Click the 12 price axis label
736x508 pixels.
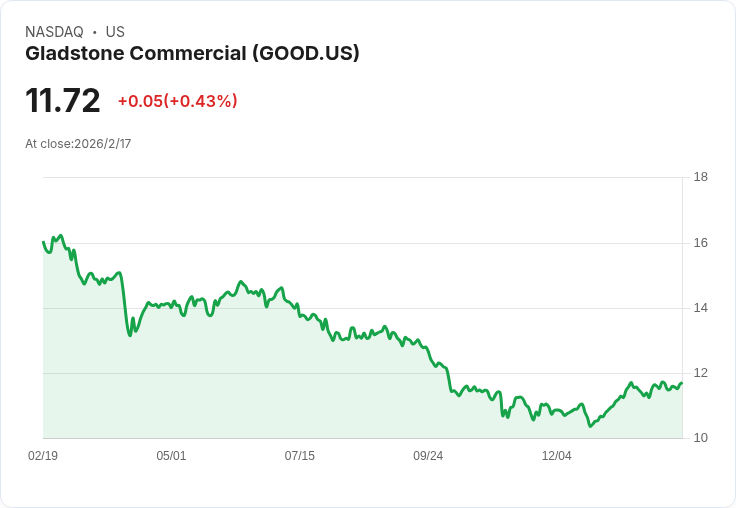701,373
